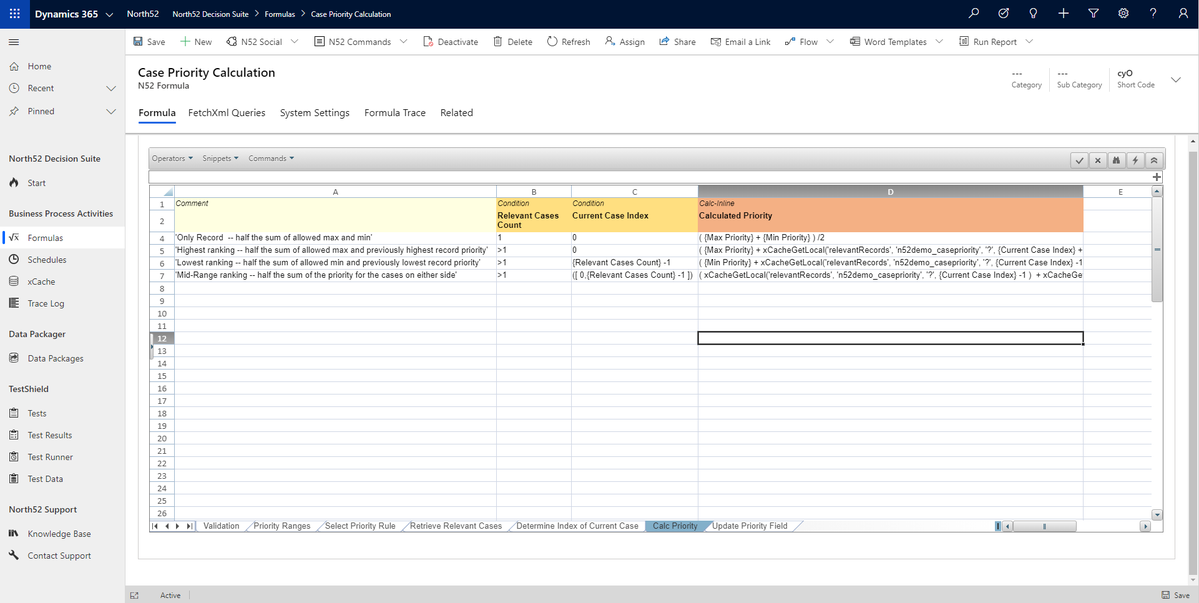Click the plus icon beside the formula bar

click(x=1157, y=177)
